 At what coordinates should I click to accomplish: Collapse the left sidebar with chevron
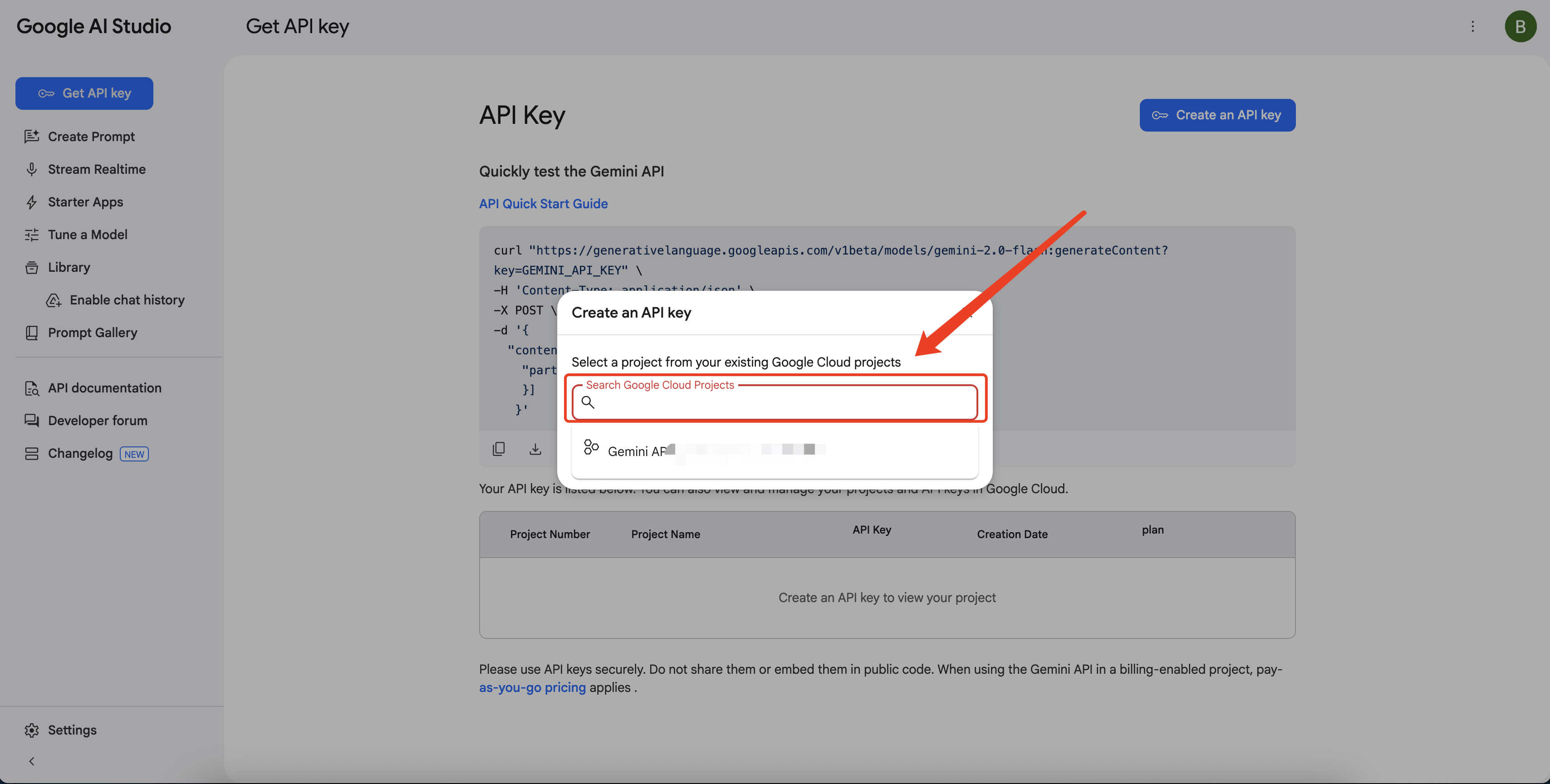pos(32,761)
